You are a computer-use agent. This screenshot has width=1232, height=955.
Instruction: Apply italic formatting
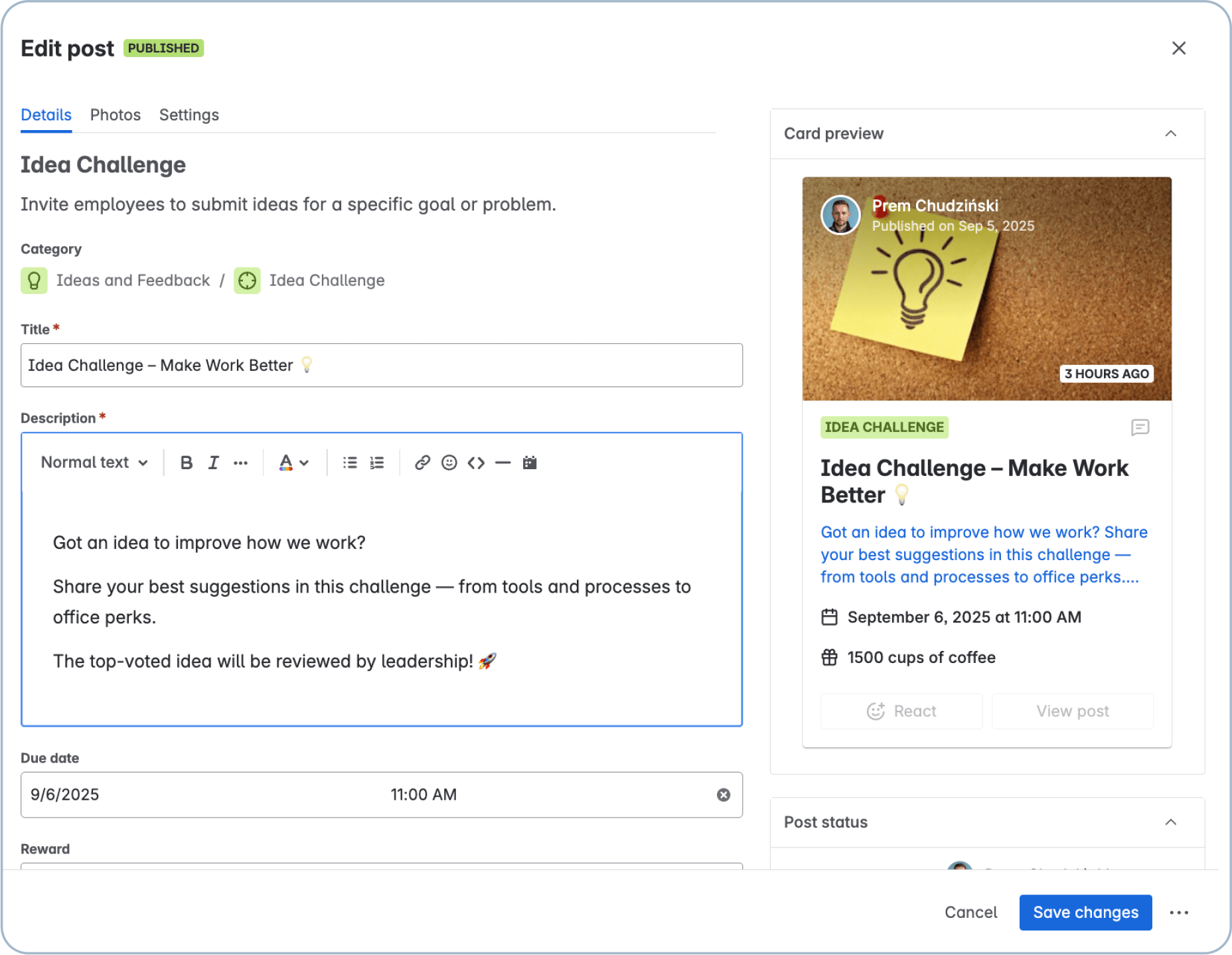click(213, 462)
